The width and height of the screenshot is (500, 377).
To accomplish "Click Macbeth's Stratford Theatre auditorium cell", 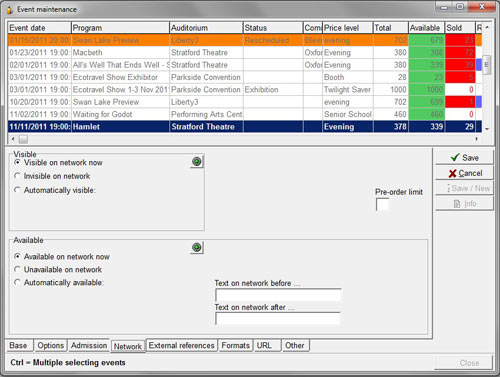I will click(206, 53).
